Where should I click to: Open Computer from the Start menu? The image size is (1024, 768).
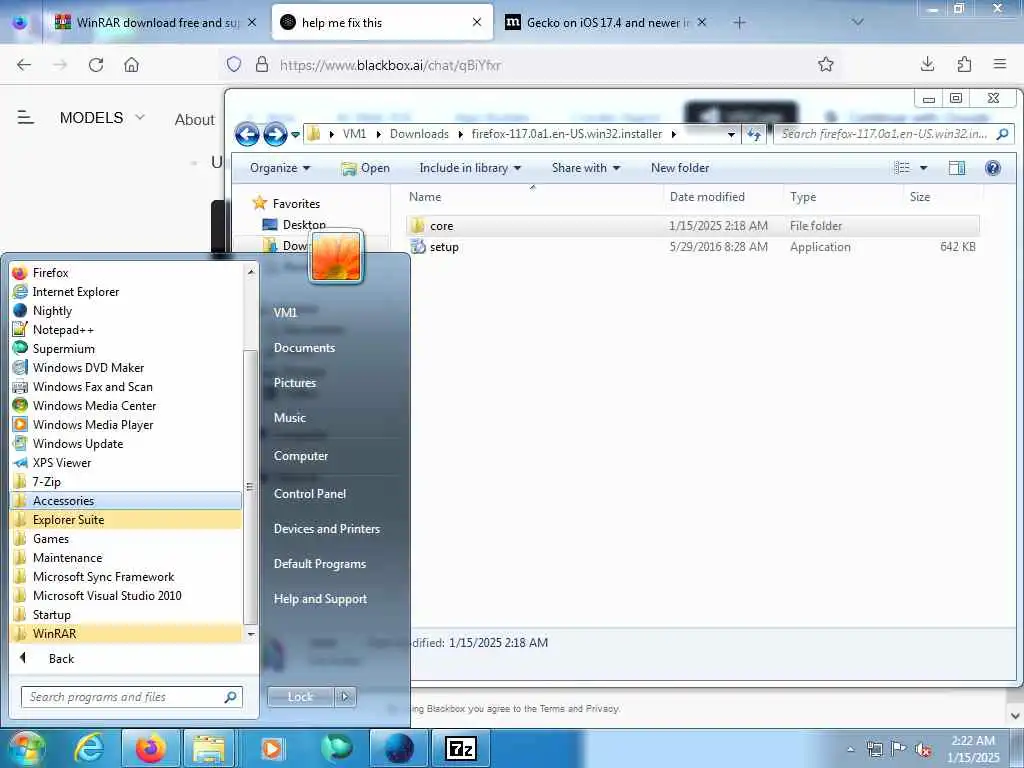tap(300, 455)
